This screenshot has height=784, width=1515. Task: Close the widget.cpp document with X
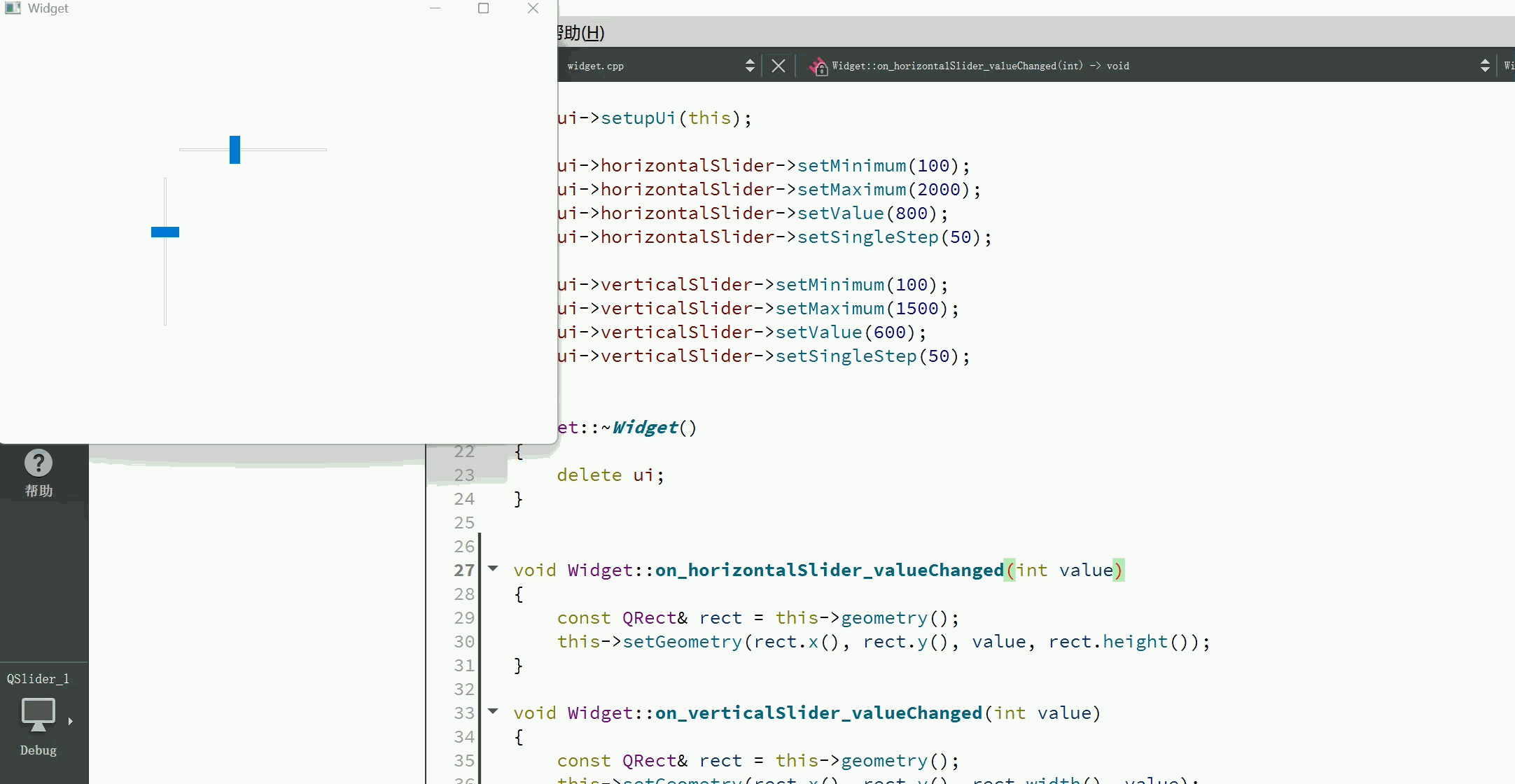pyautogui.click(x=778, y=66)
